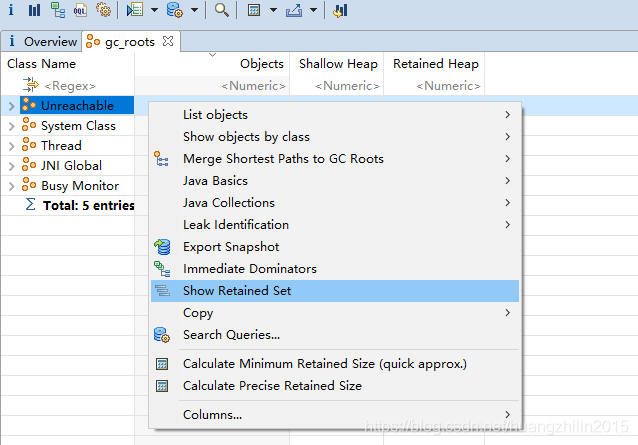The height and width of the screenshot is (445, 638).
Task: Click the heap dump info 'i' icon
Action: click(x=11, y=10)
